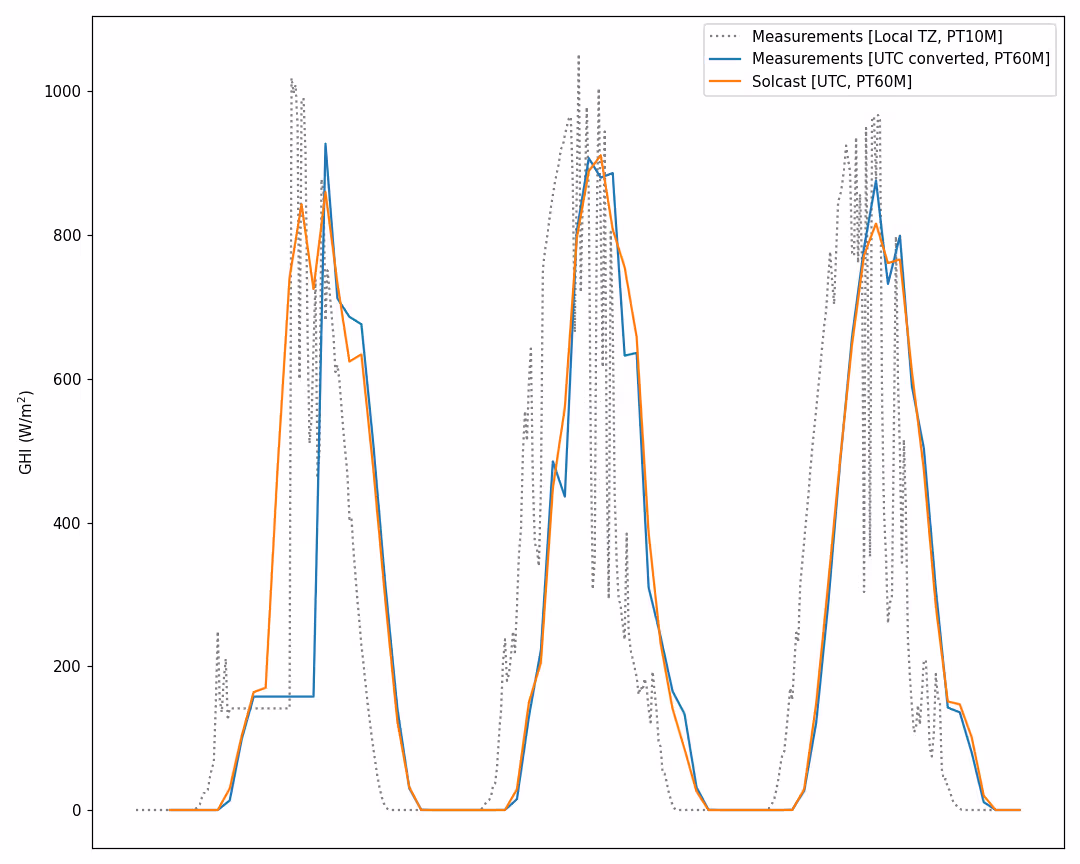
Task: Click the legend entry 'Measurements [Local TZ, PT10M]'
Action: click(x=876, y=37)
